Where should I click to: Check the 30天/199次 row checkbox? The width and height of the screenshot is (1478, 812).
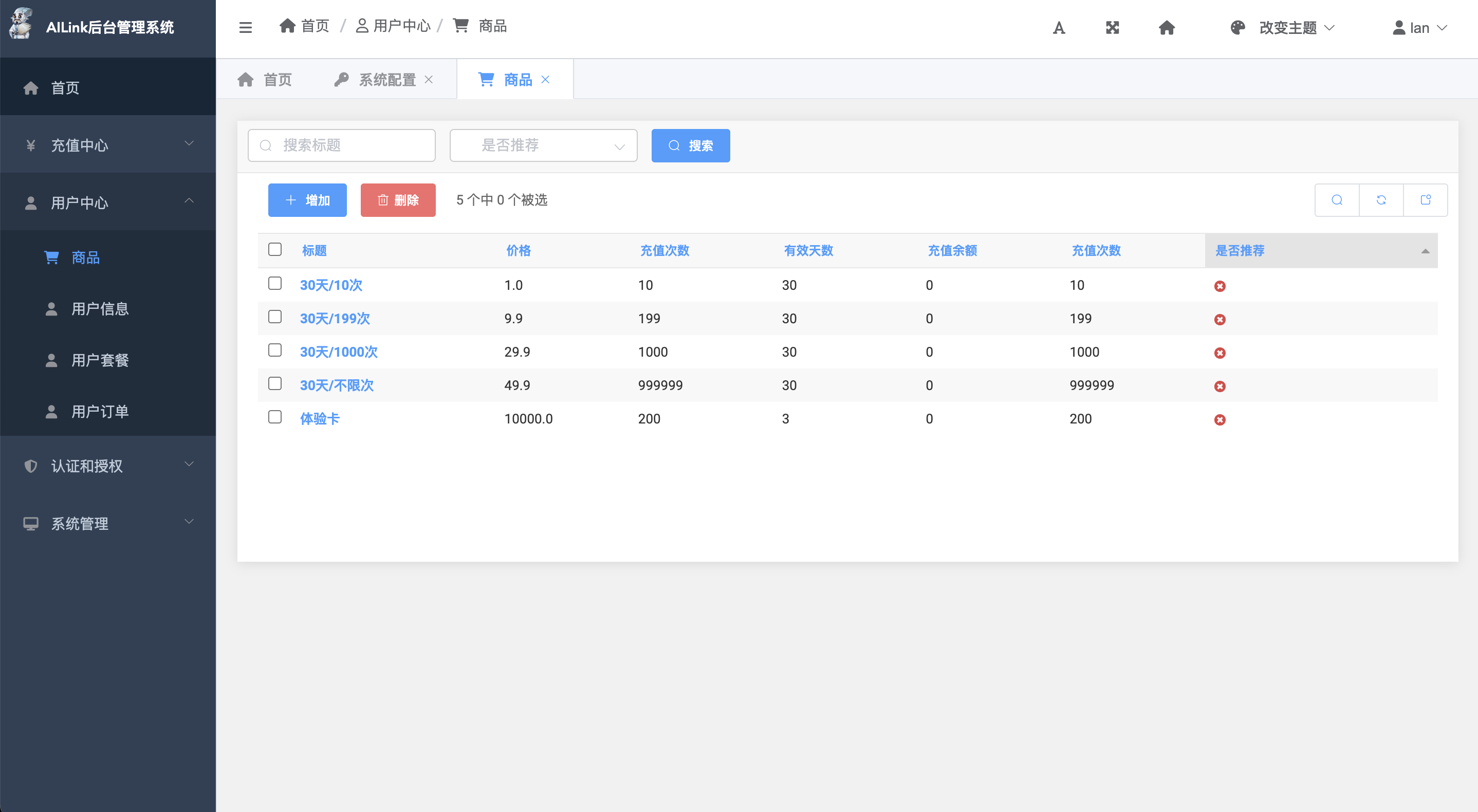(275, 317)
